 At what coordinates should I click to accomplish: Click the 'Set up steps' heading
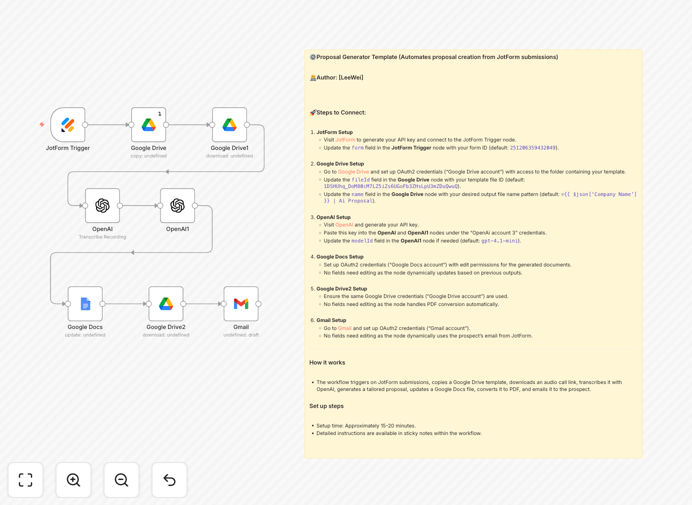(x=326, y=406)
